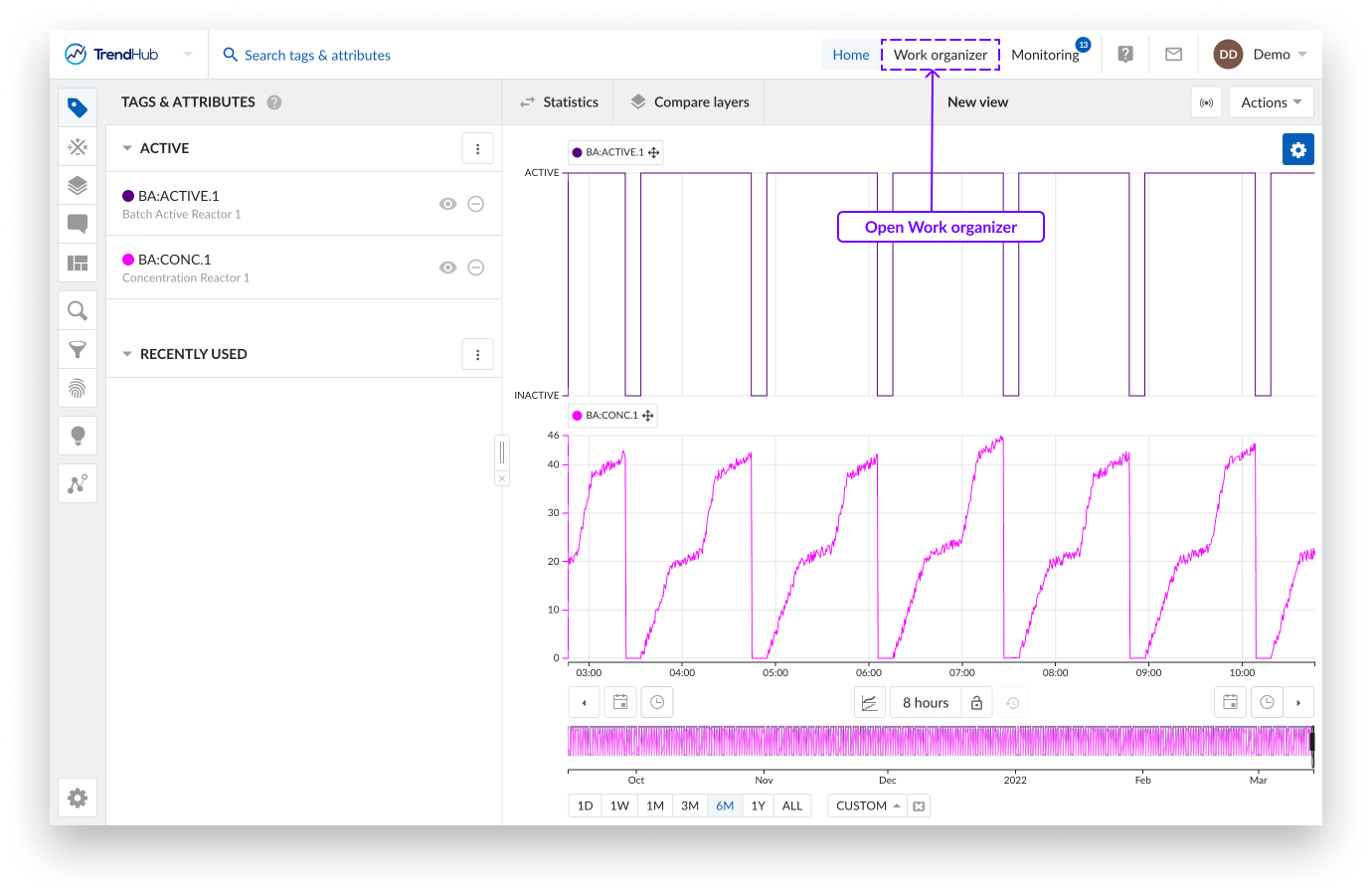This screenshot has height=895, width=1372.
Task: Open the search magnifier in left sidebar
Action: (78, 311)
